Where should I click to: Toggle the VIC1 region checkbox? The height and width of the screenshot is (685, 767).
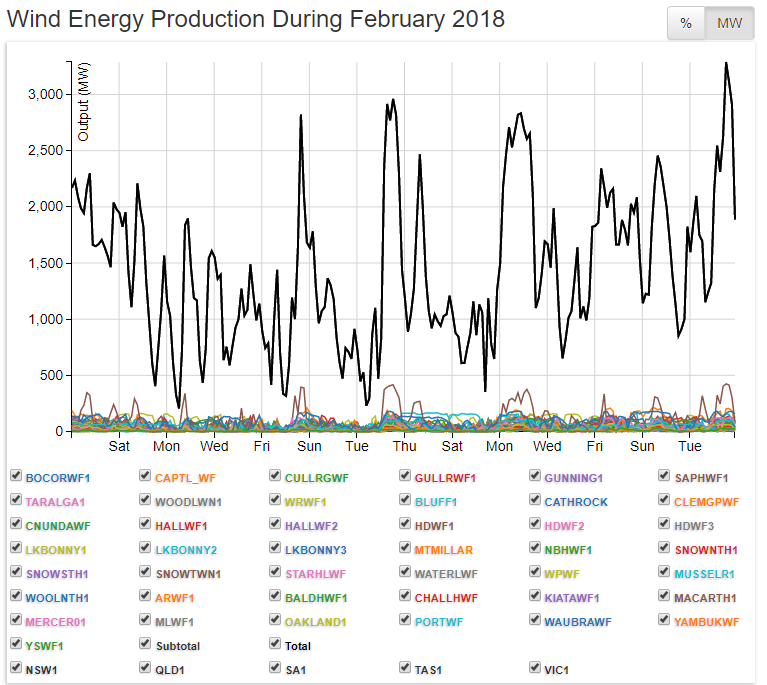(535, 669)
